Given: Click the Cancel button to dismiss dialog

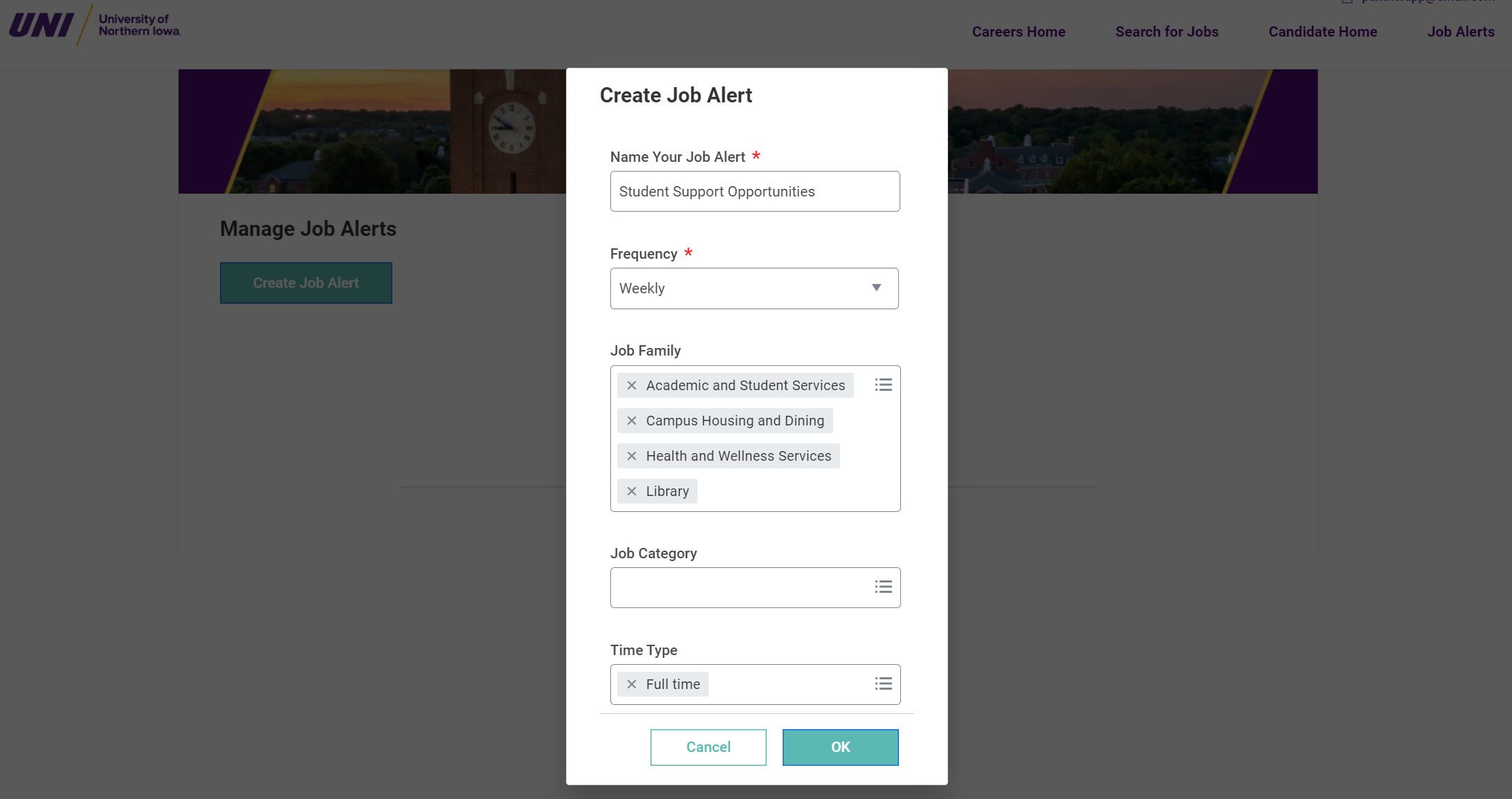Looking at the screenshot, I should [x=709, y=746].
